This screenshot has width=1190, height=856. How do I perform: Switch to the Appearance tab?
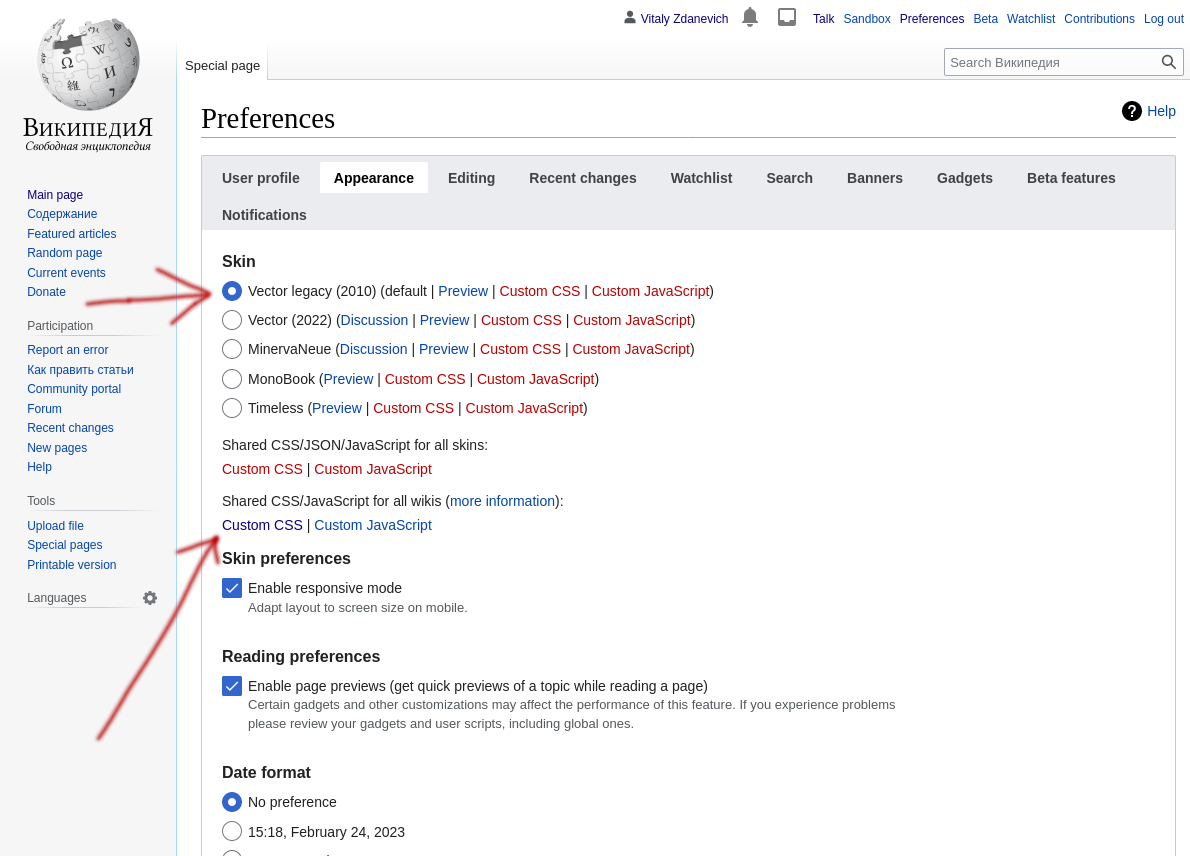pyautogui.click(x=373, y=178)
